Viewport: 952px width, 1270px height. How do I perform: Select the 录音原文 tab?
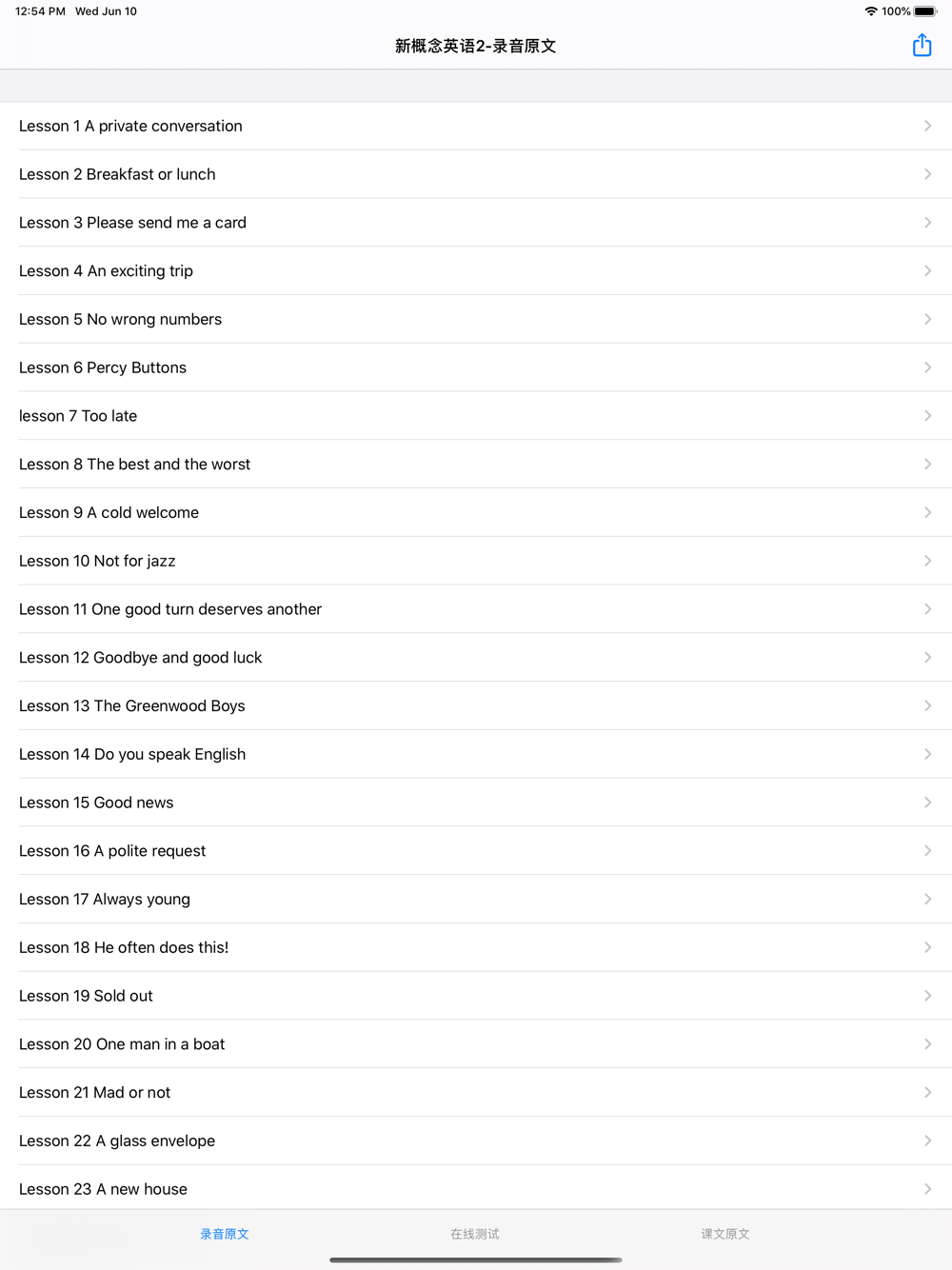(x=225, y=1234)
